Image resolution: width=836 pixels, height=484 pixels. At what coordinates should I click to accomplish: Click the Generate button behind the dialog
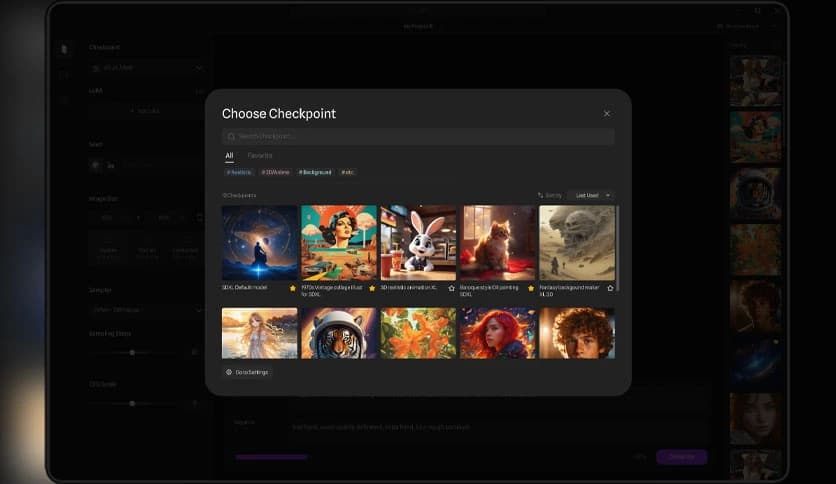click(x=681, y=457)
